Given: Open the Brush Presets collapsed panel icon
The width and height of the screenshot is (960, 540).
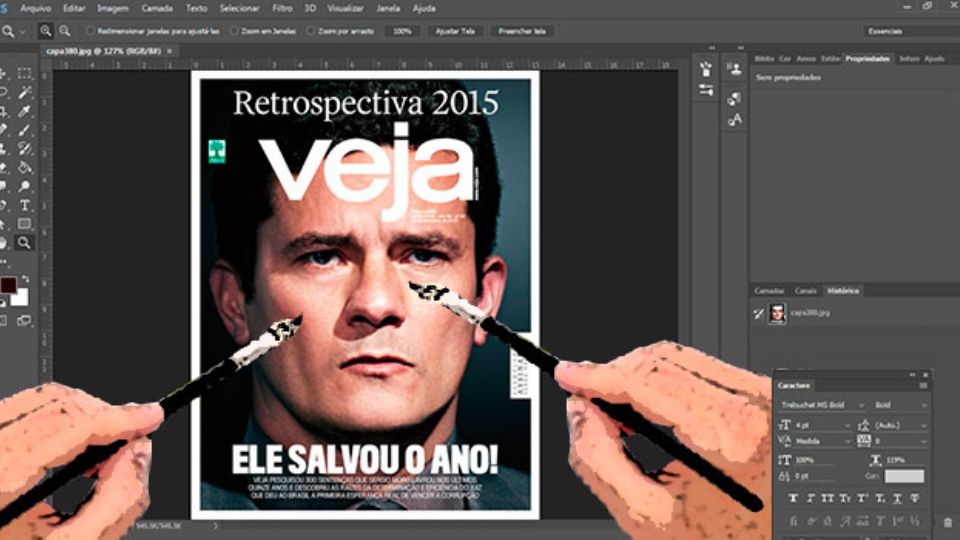Looking at the screenshot, I should point(706,69).
